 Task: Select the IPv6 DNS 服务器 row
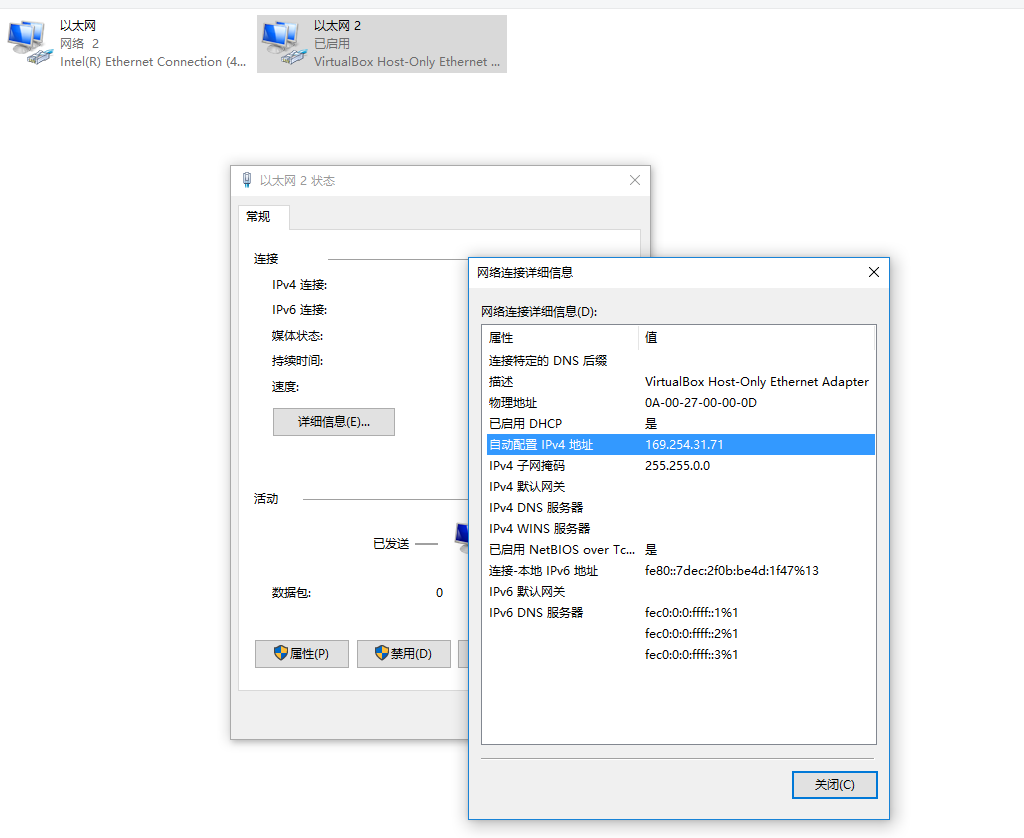(680, 613)
